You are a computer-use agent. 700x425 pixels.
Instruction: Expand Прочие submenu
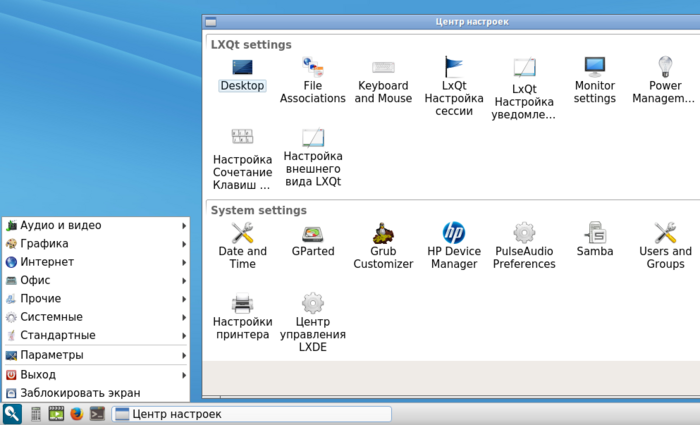point(96,299)
